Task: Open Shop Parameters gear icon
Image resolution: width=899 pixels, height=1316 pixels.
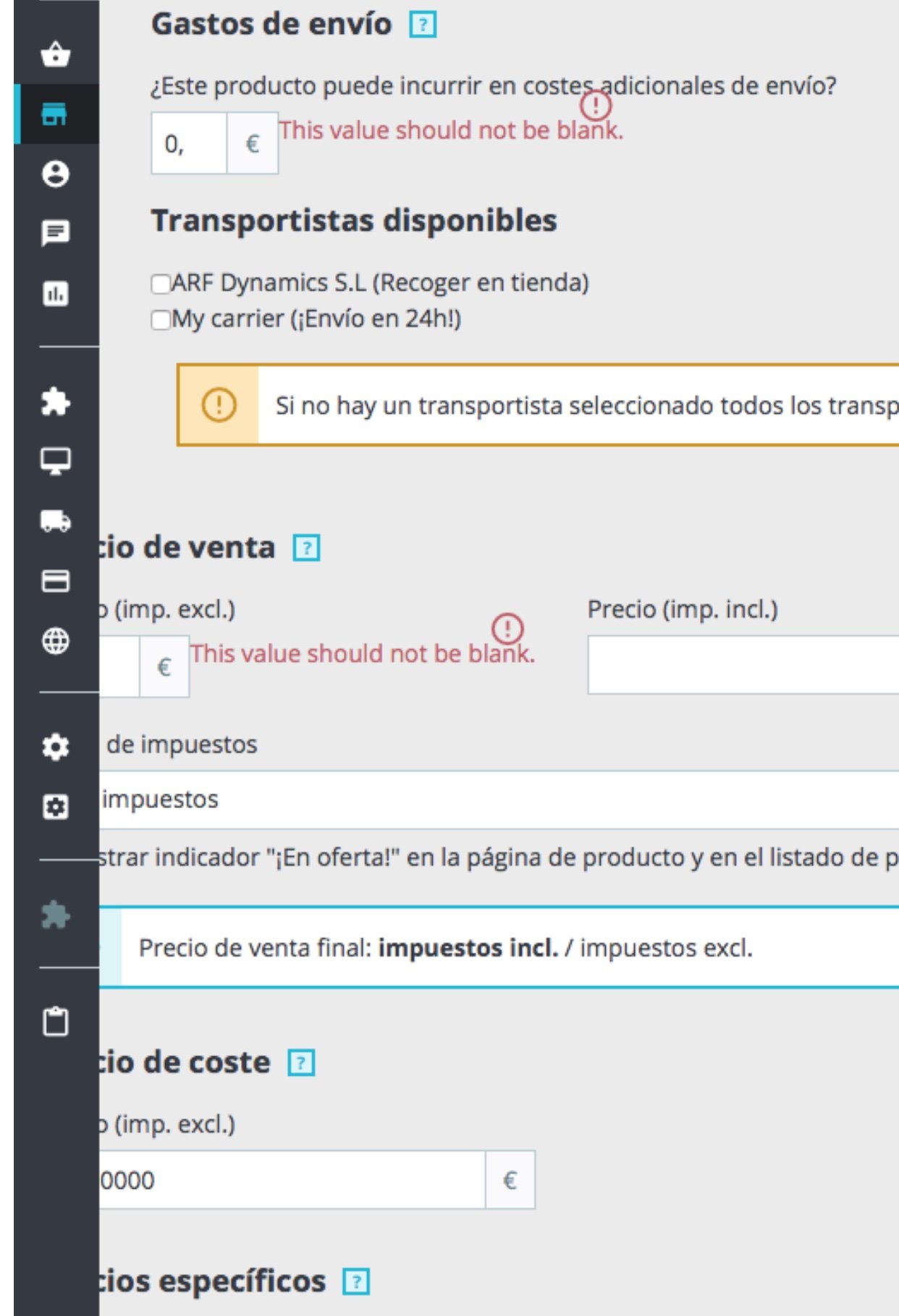Action: point(55,747)
